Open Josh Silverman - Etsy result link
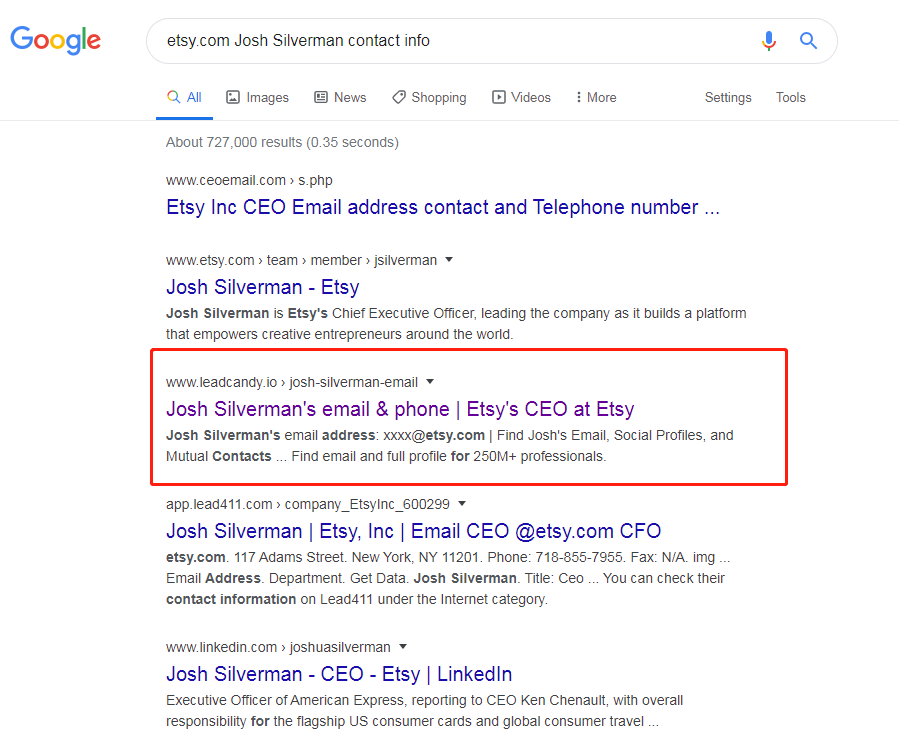This screenshot has height=743, width=899. 263,287
